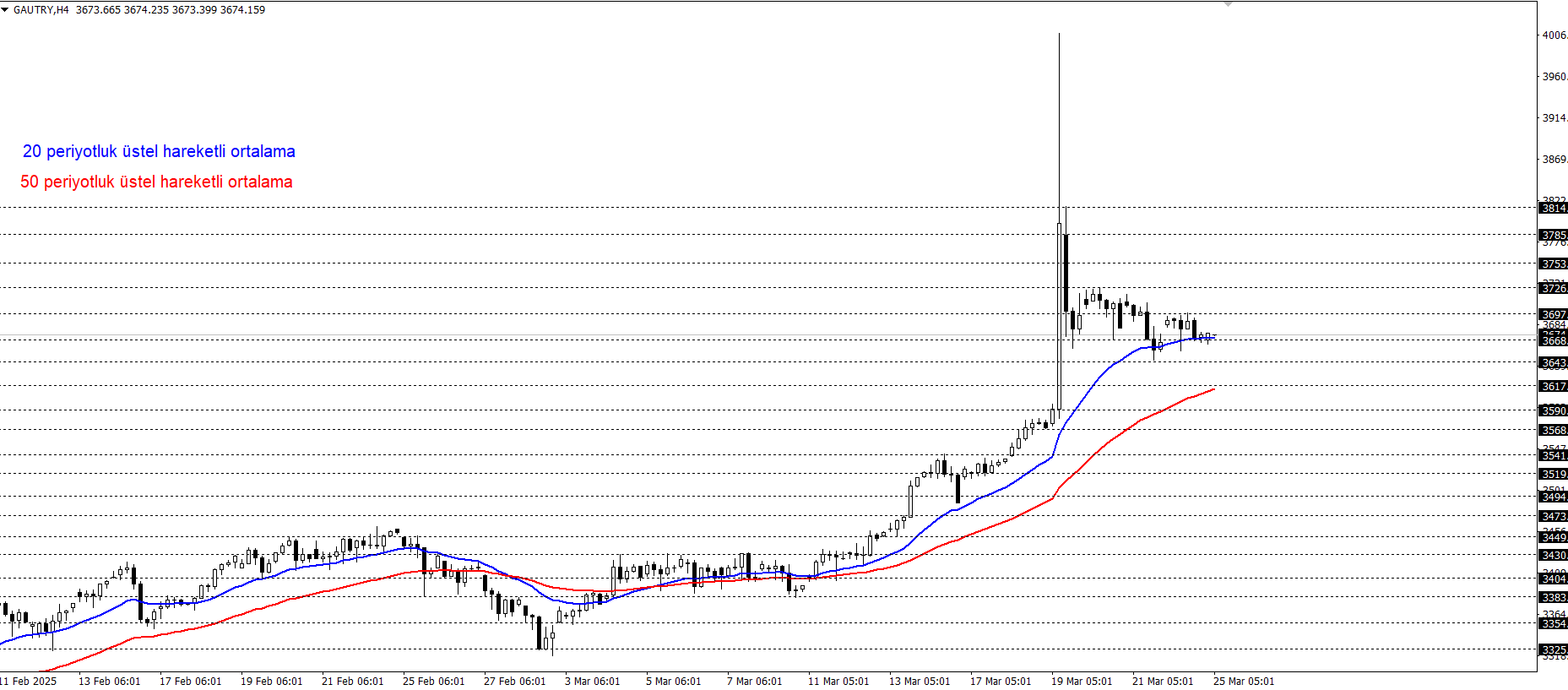This screenshot has height=690, width=1568.
Task: Click the 3960 price scale value
Action: coord(1554,77)
